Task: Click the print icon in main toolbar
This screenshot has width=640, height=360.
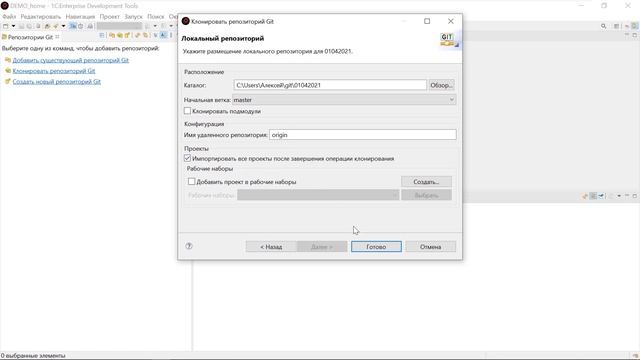Action: point(38,26)
